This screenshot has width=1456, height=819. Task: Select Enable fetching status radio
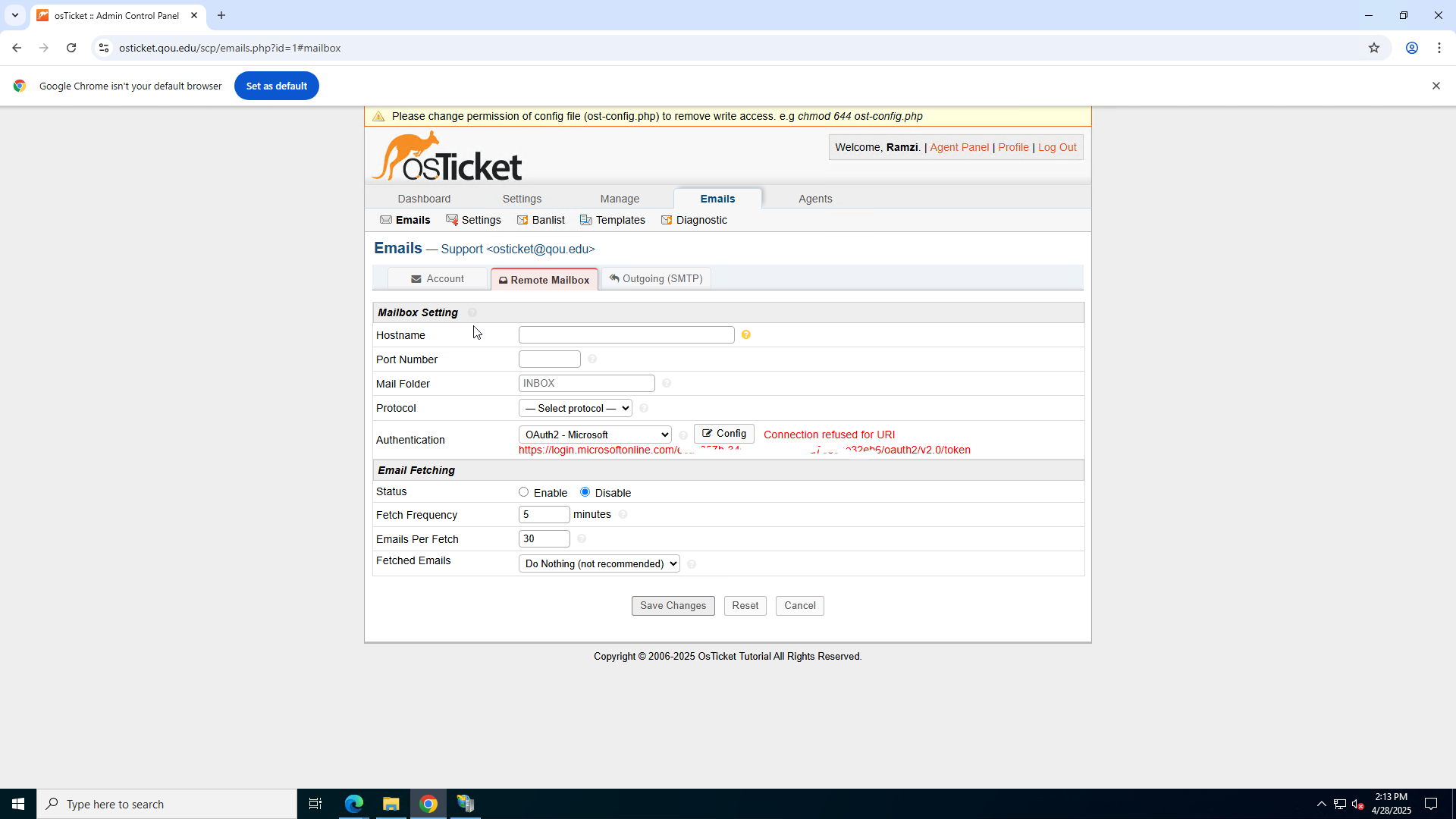click(524, 492)
